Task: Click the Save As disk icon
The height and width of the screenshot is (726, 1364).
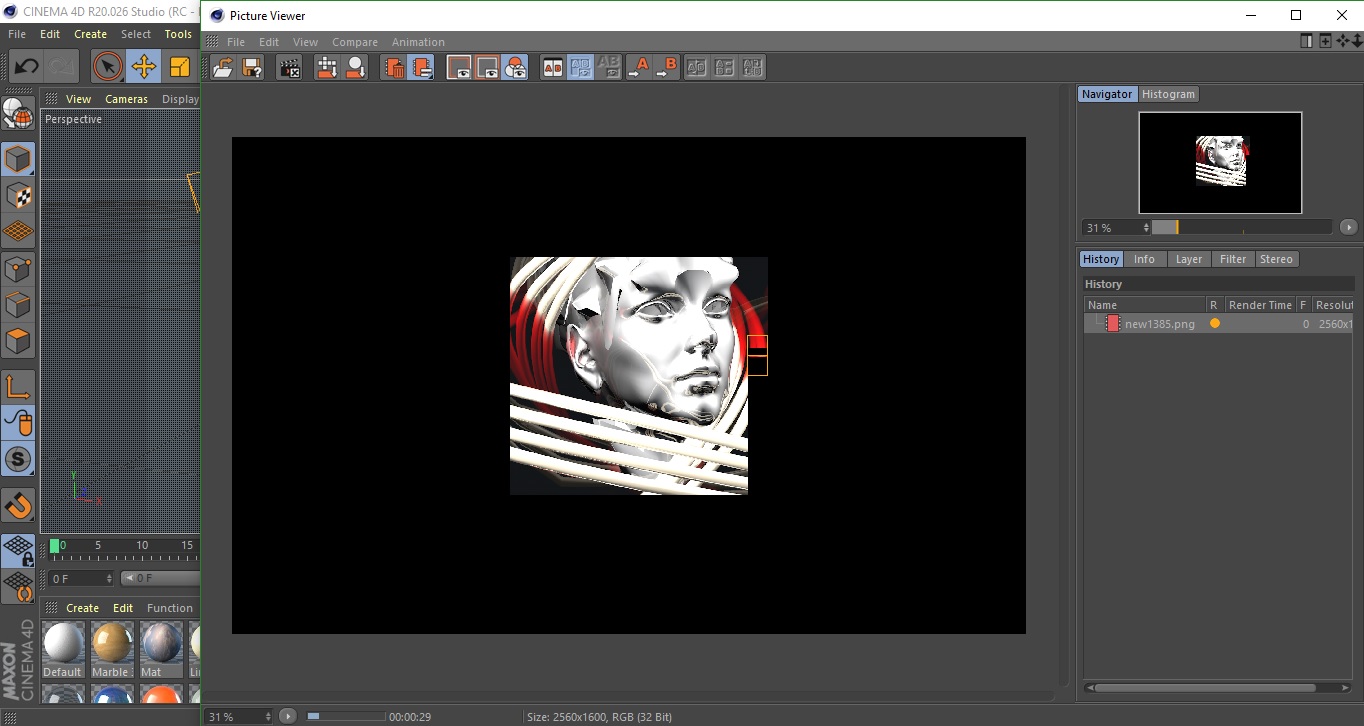Action: (x=252, y=67)
